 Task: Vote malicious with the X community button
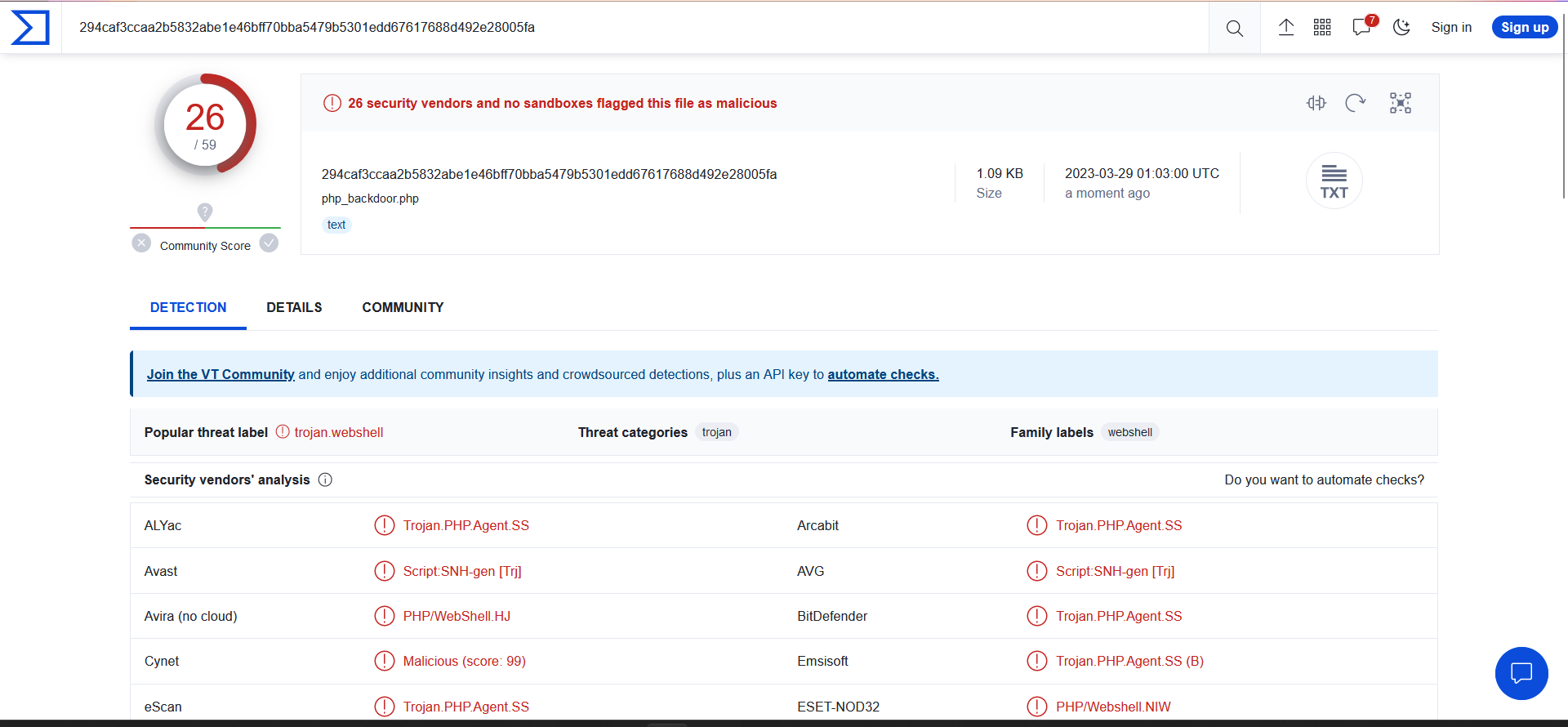[141, 243]
